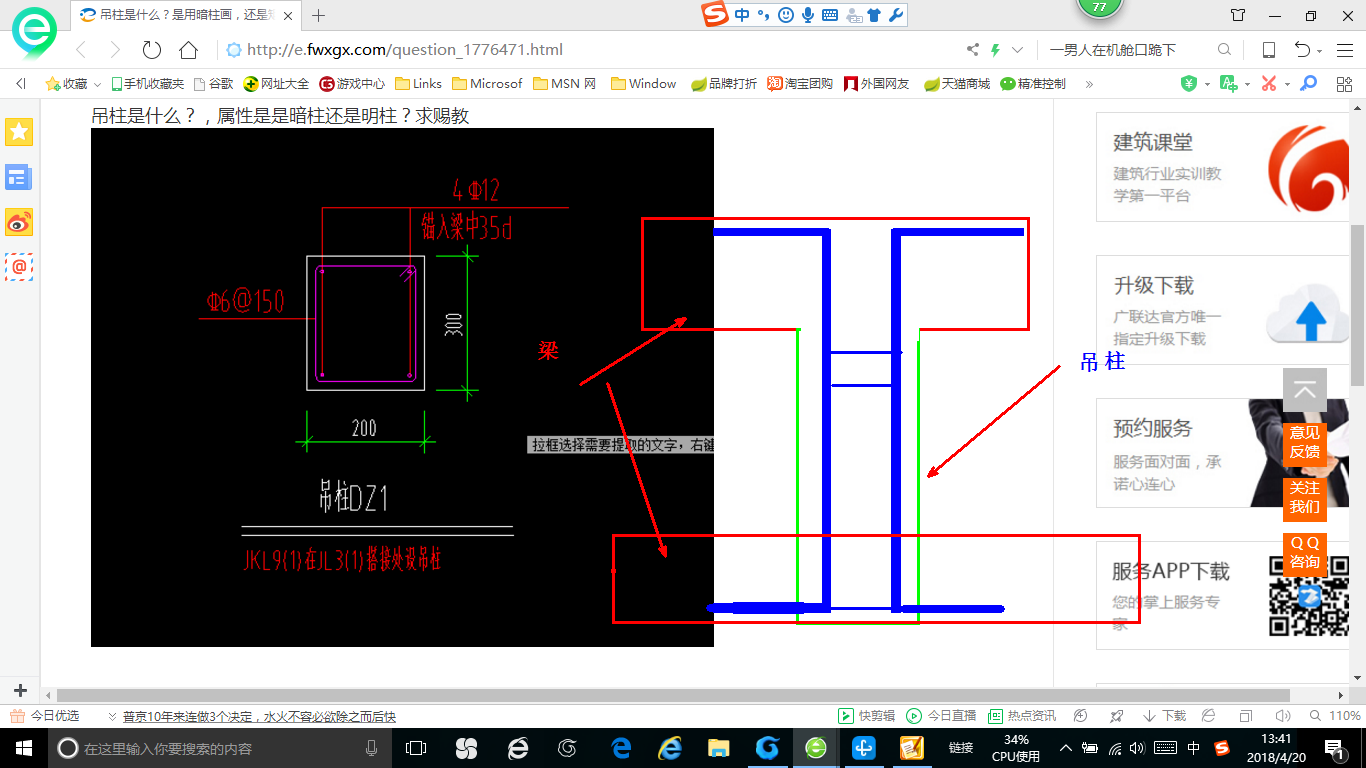Click the 关注我们 orange button
The width and height of the screenshot is (1366, 768).
(x=1305, y=498)
